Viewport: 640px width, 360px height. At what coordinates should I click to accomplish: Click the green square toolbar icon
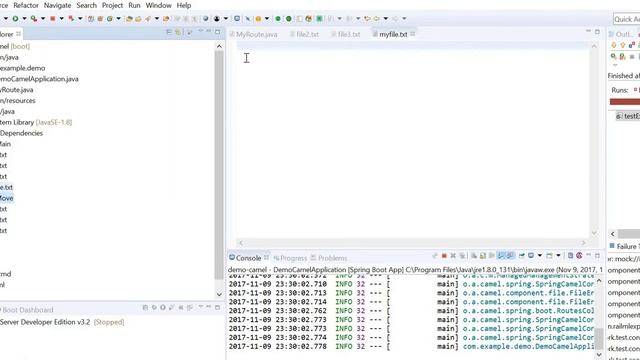click(319, 18)
